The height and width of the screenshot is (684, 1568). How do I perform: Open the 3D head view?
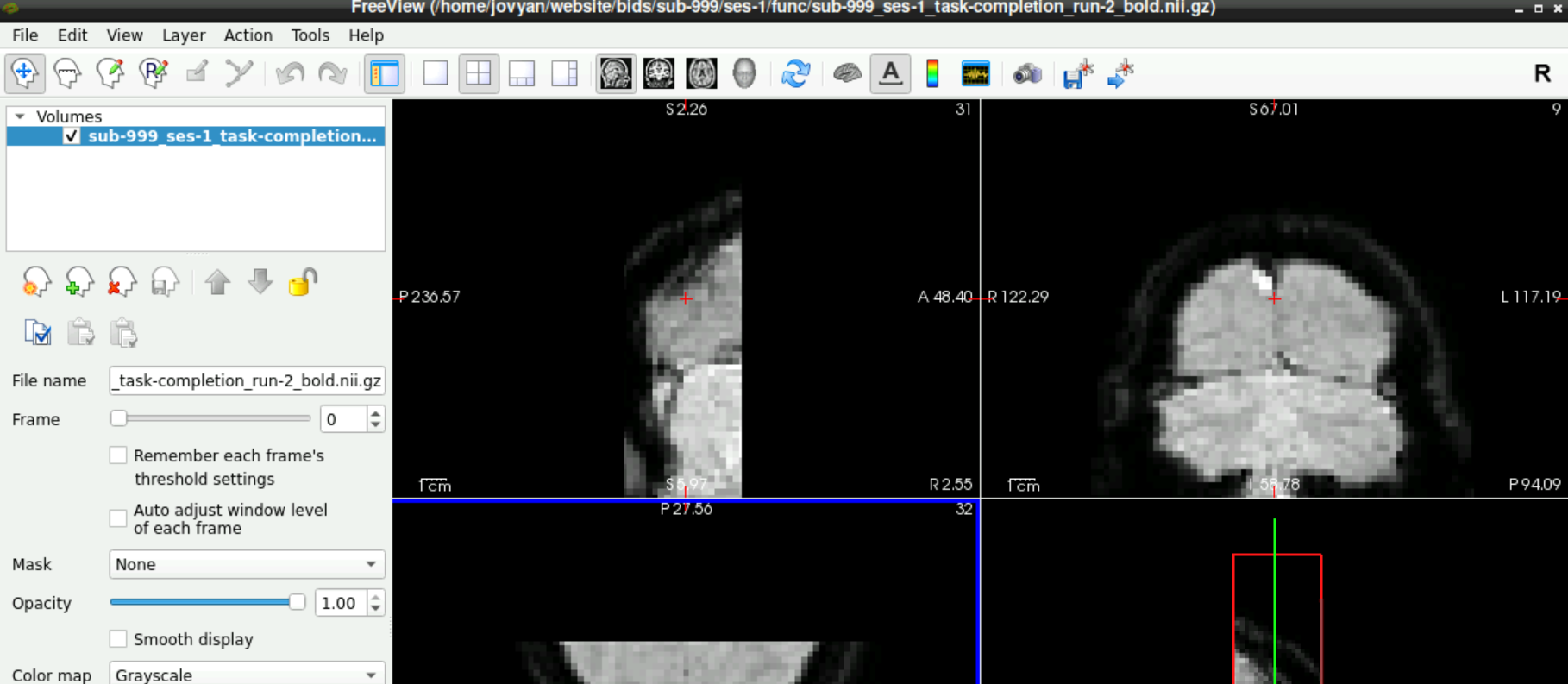tap(743, 73)
